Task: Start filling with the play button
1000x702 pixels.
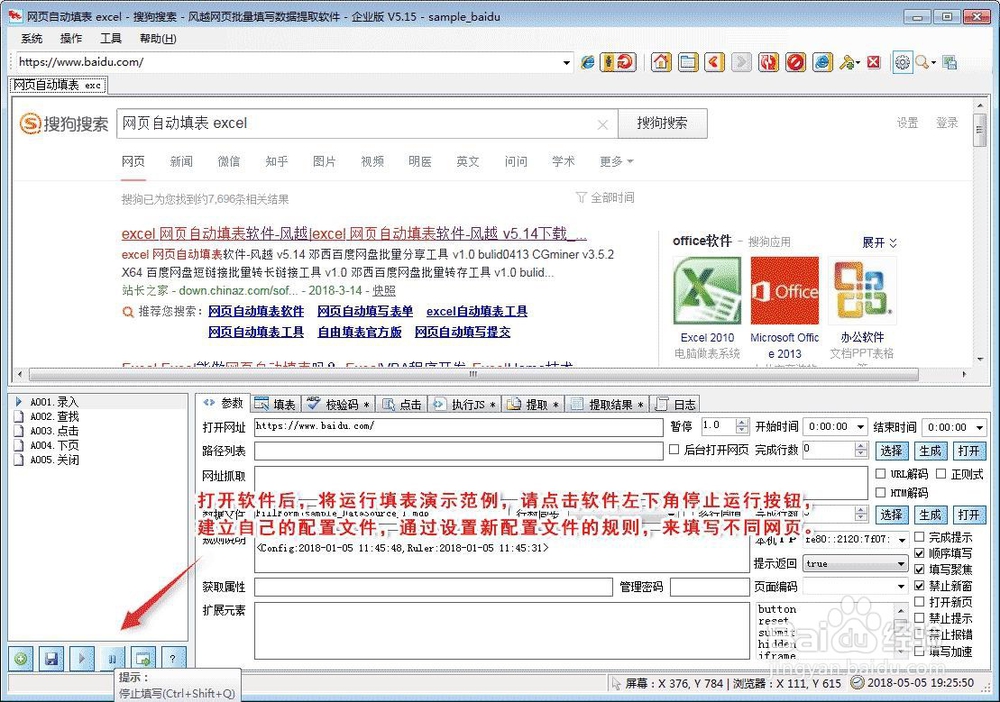Action: (82, 657)
